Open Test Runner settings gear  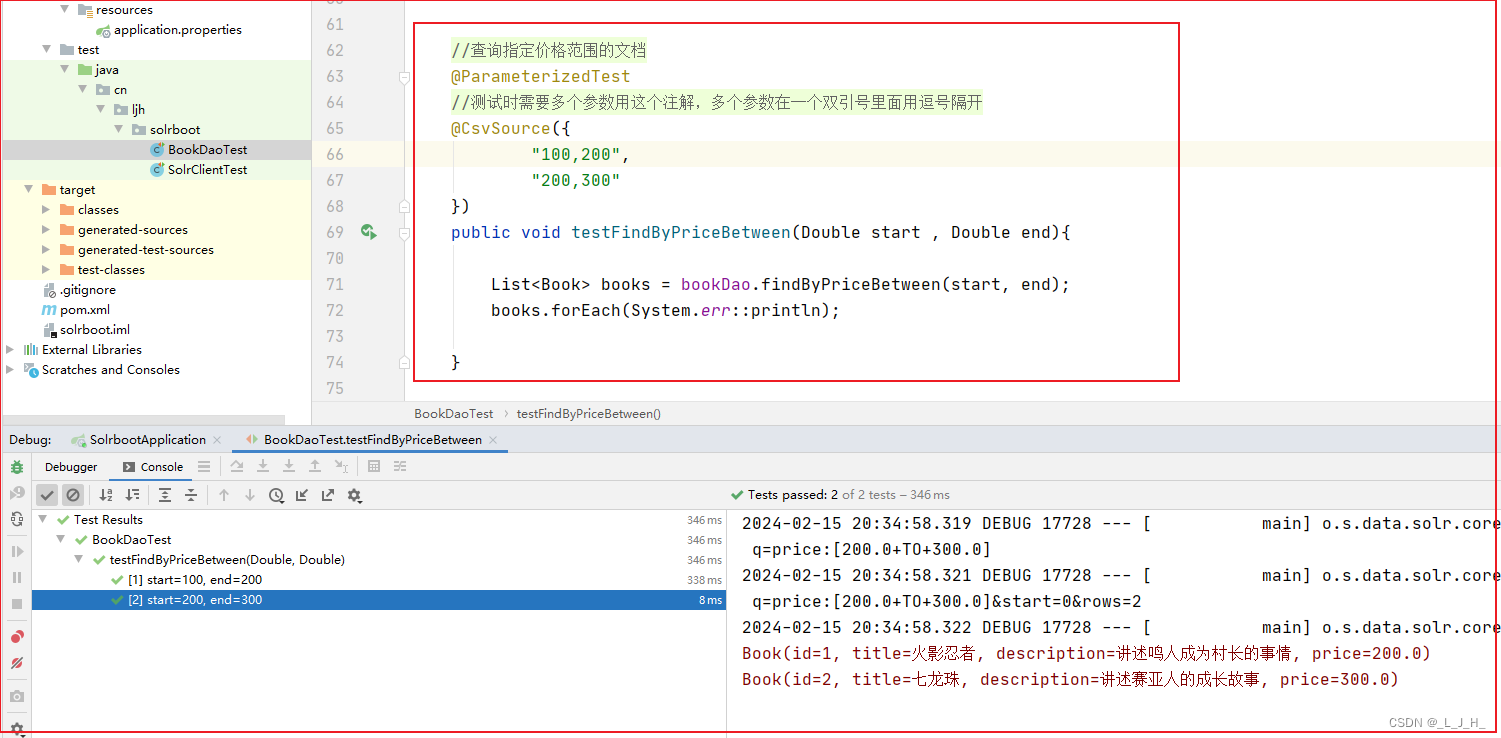click(x=355, y=494)
